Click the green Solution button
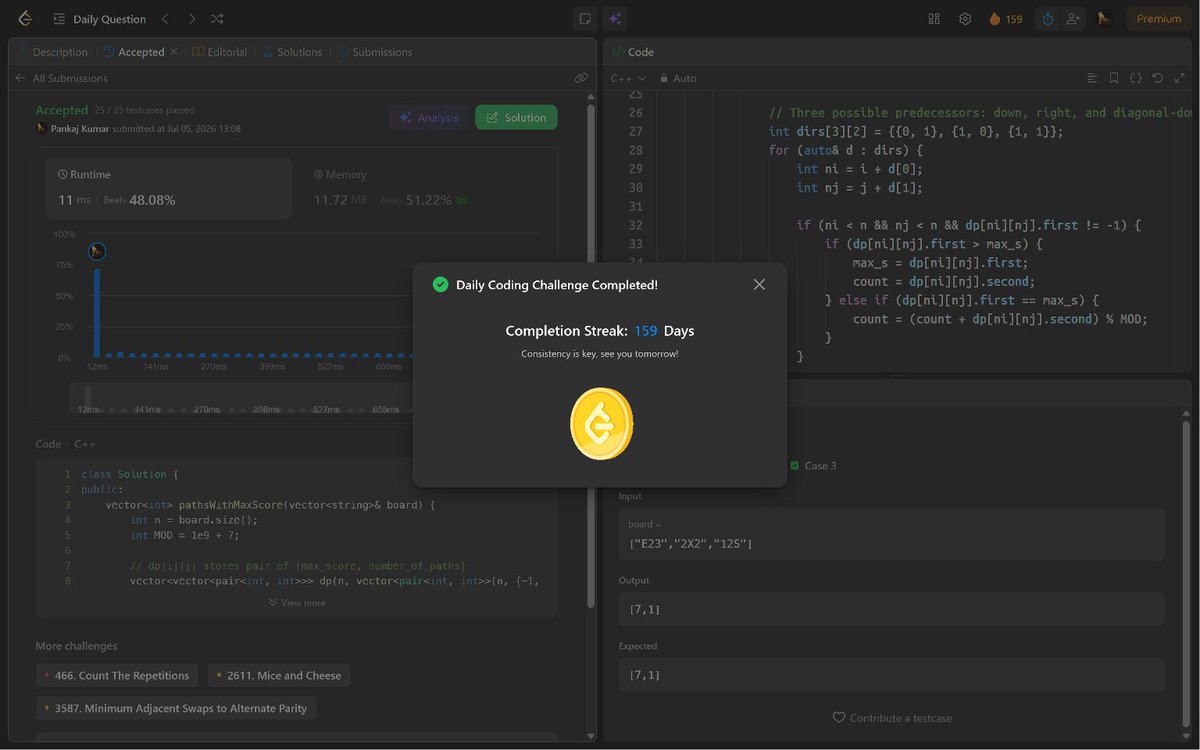 pyautogui.click(x=516, y=117)
